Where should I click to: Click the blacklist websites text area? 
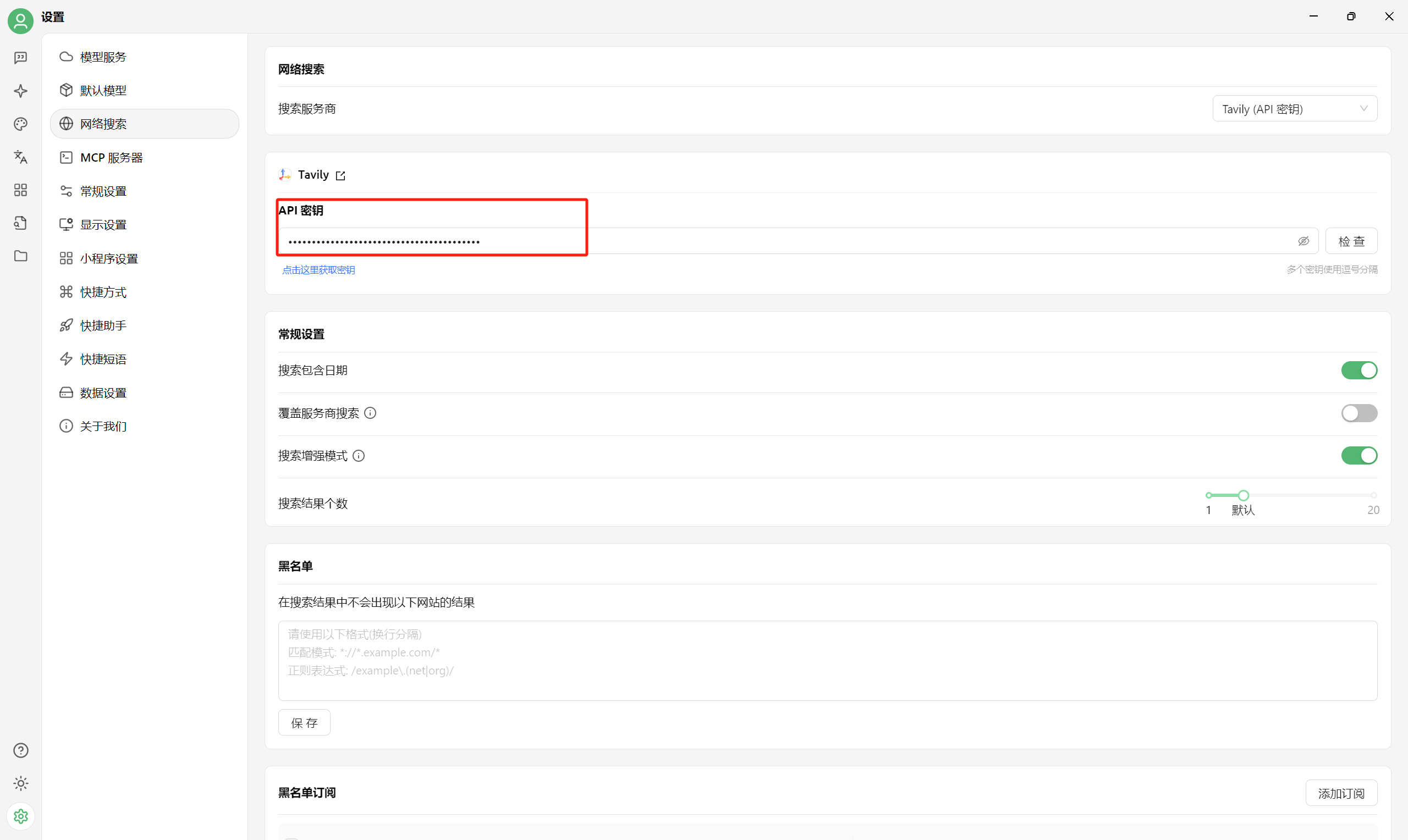827,660
